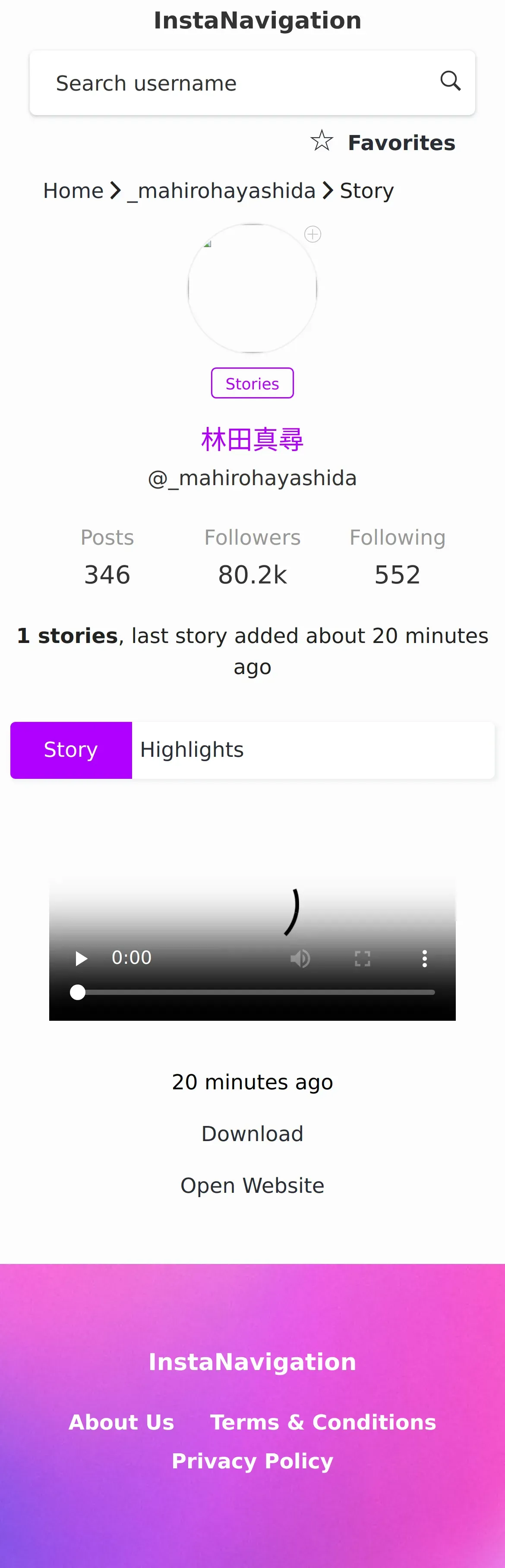Go to Home breadcrumb link
Screen dimensions: 505x1568
tap(73, 191)
